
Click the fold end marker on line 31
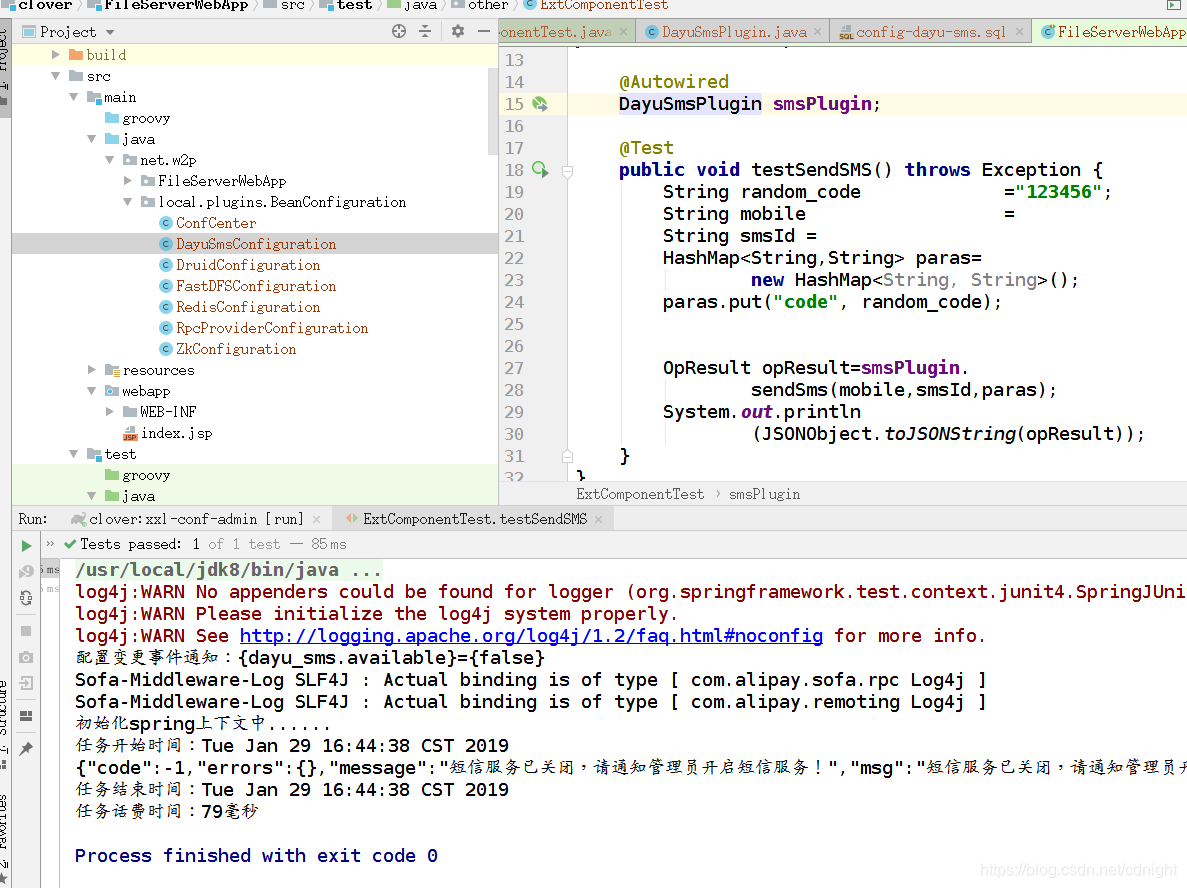567,456
